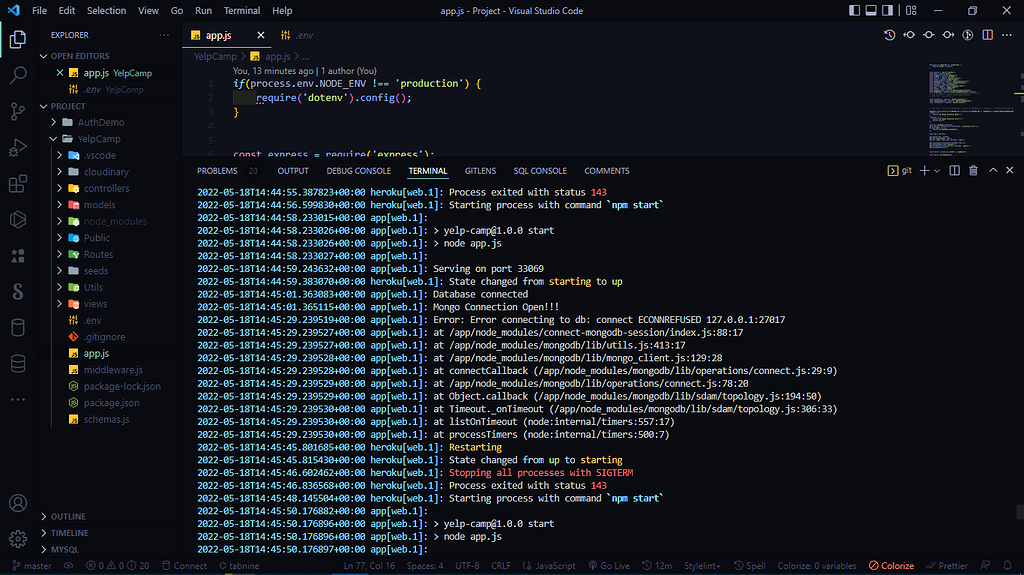
Task: Toggle primary side bar visibility
Action: tap(855, 11)
